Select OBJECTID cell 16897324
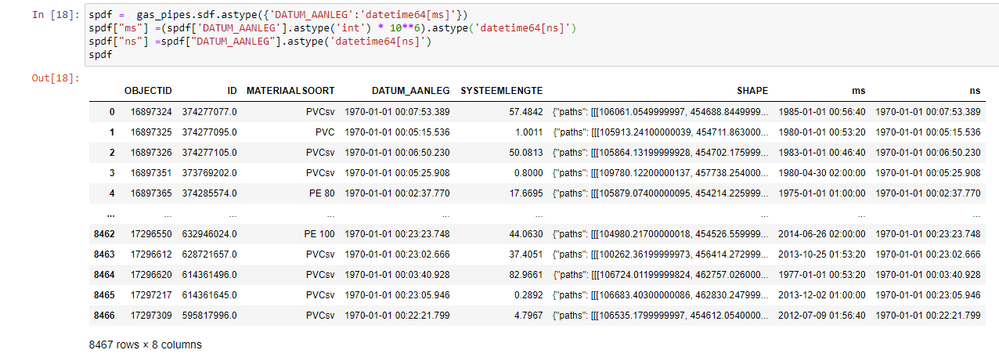 151,112
